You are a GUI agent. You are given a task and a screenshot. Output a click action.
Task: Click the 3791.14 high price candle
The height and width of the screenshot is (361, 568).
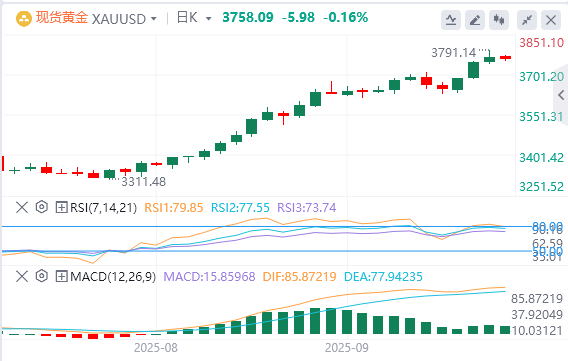coord(489,57)
